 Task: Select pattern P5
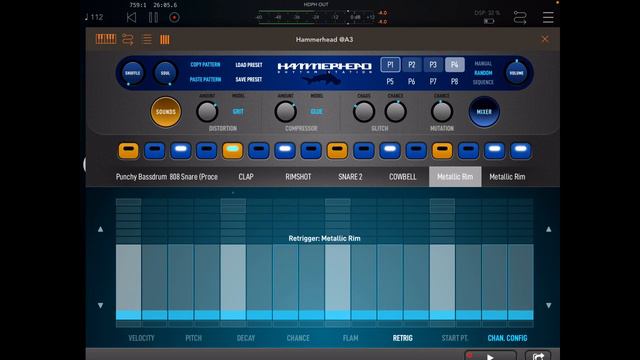[390, 82]
